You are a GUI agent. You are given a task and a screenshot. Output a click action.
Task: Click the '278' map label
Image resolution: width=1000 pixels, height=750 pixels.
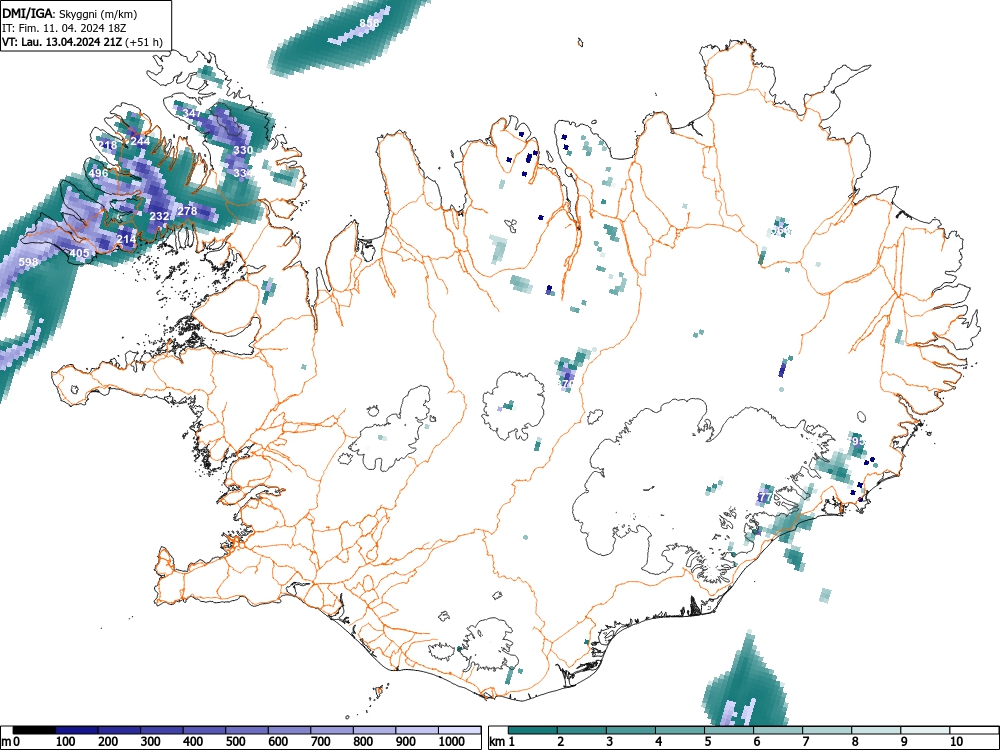[187, 211]
